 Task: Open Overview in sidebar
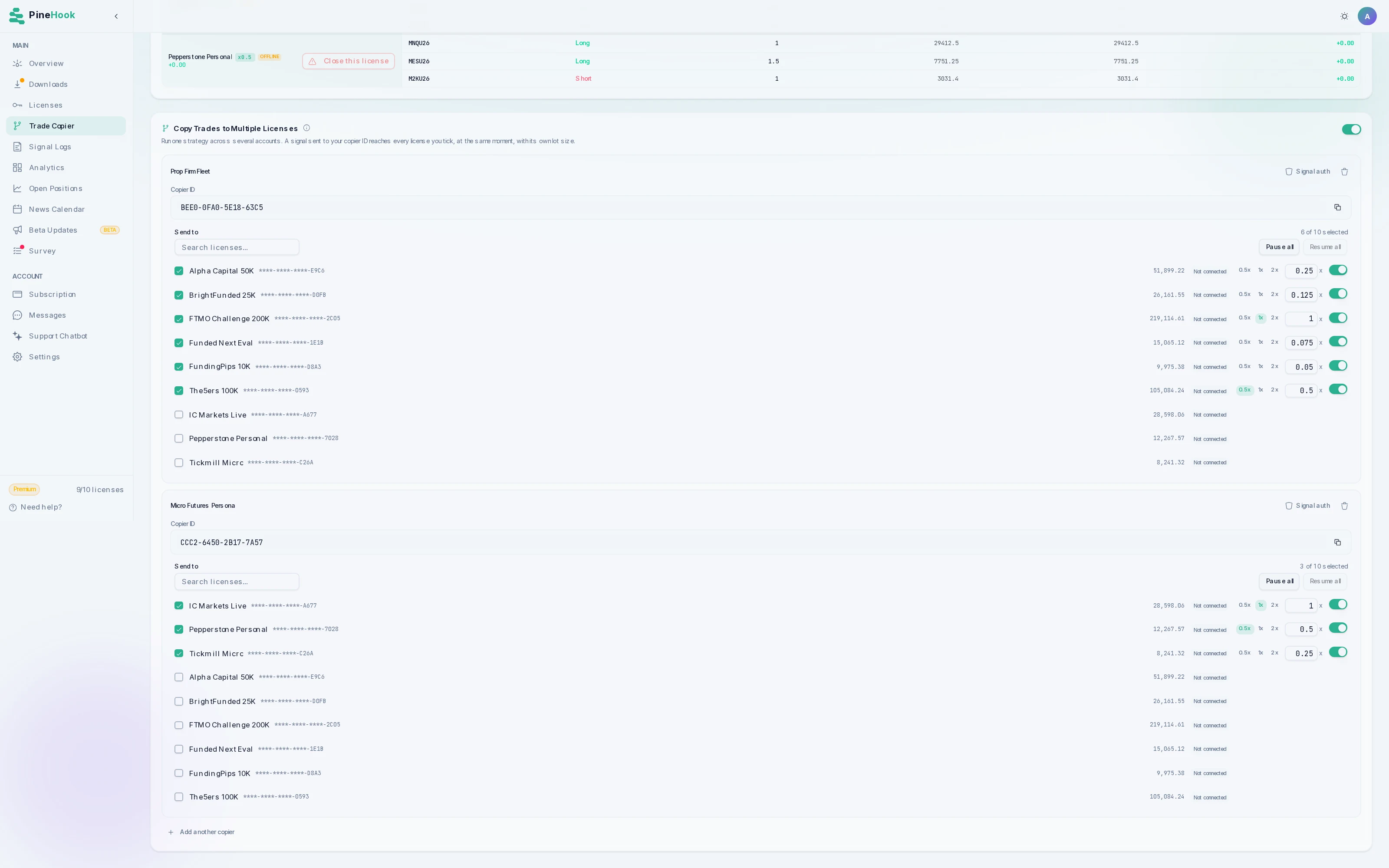(66, 64)
